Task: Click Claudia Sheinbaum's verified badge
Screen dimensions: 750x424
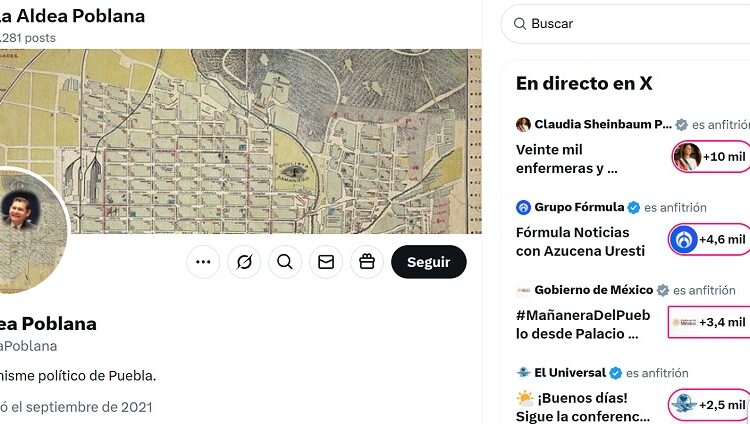Action: pos(681,125)
